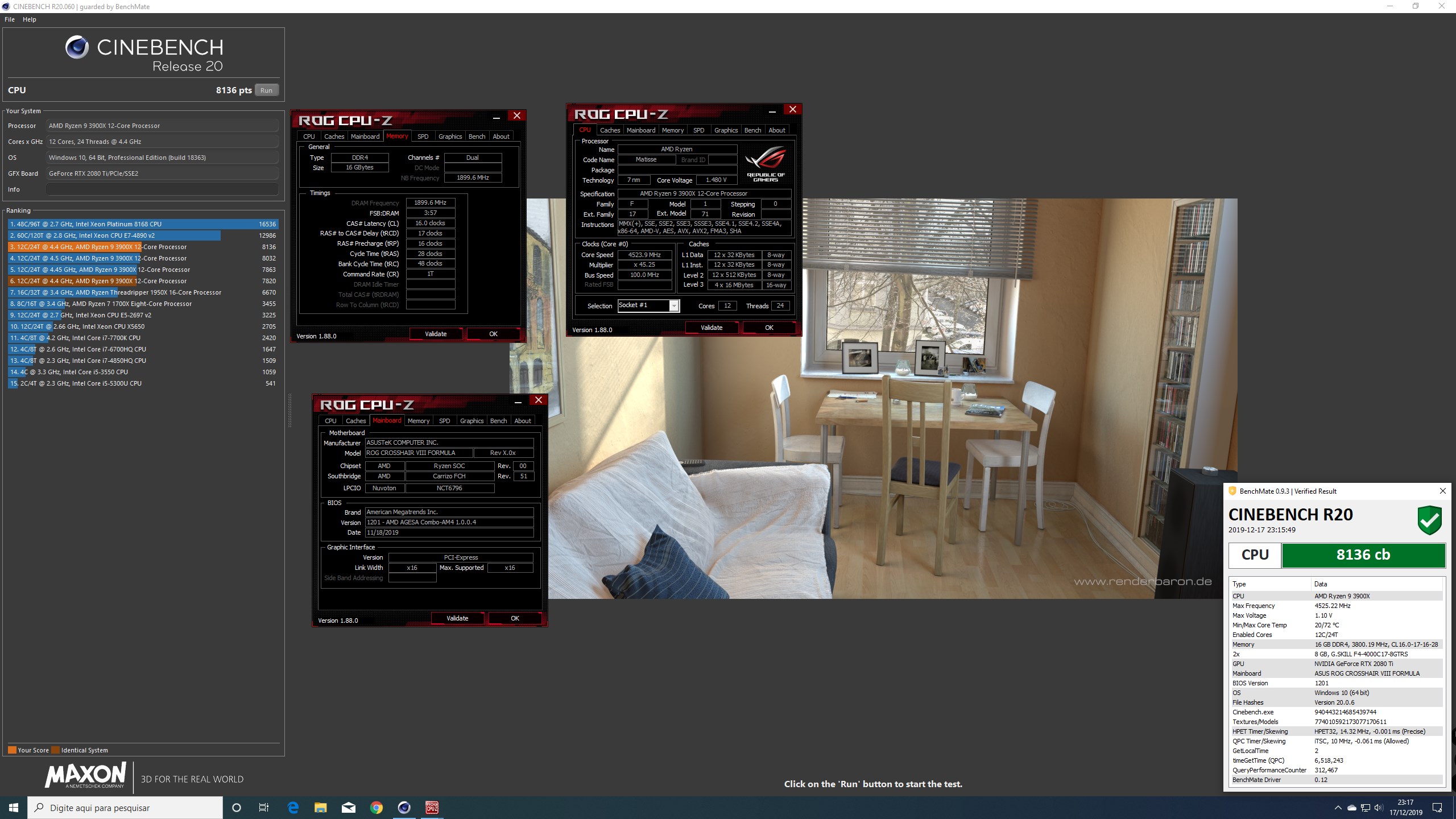Click the green verified shield icon in BenchMate
1456x819 pixels.
click(x=1429, y=520)
